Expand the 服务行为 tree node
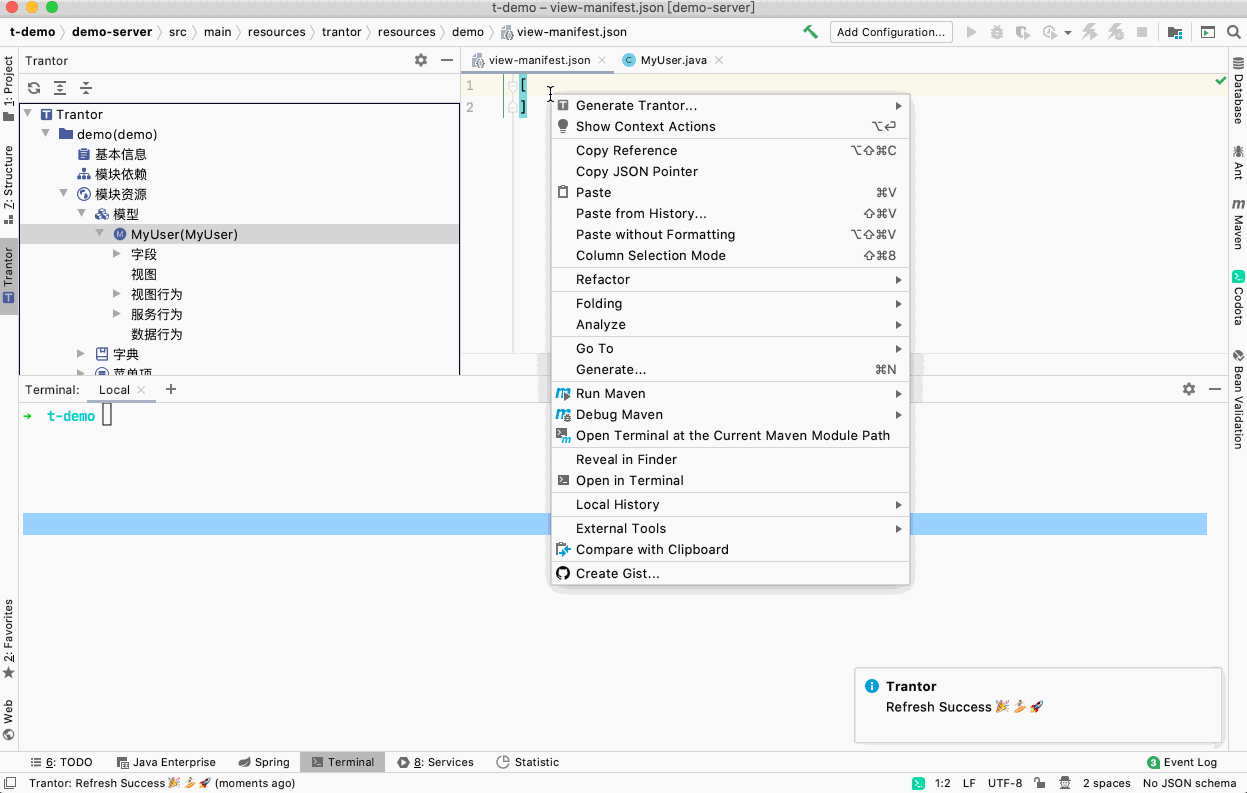This screenshot has width=1247, height=793. pyautogui.click(x=117, y=314)
